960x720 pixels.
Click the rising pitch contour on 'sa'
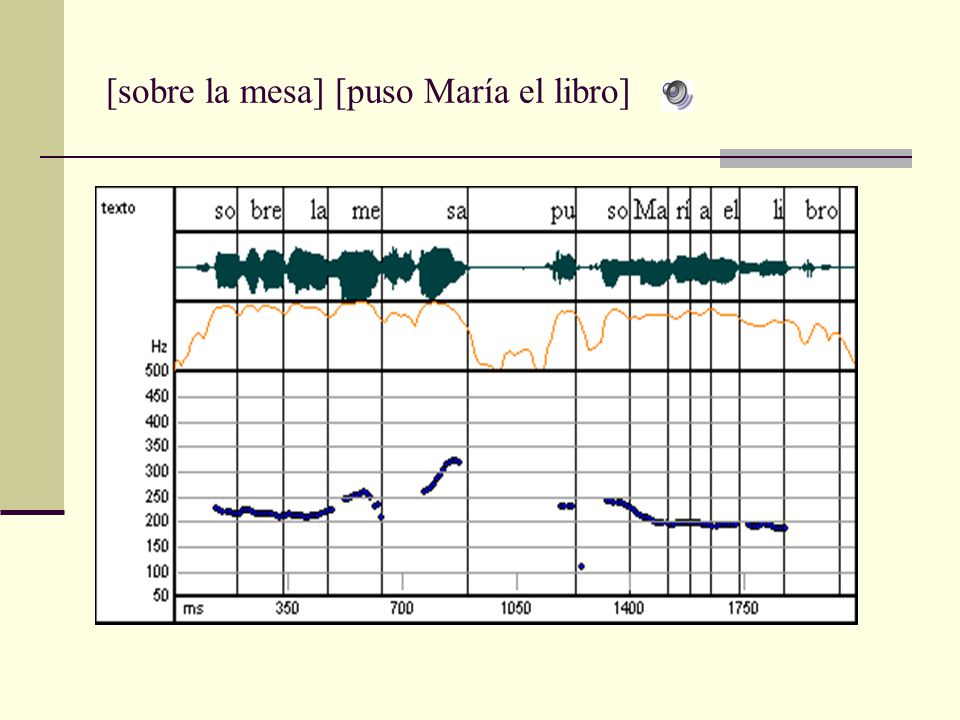pyautogui.click(x=441, y=474)
